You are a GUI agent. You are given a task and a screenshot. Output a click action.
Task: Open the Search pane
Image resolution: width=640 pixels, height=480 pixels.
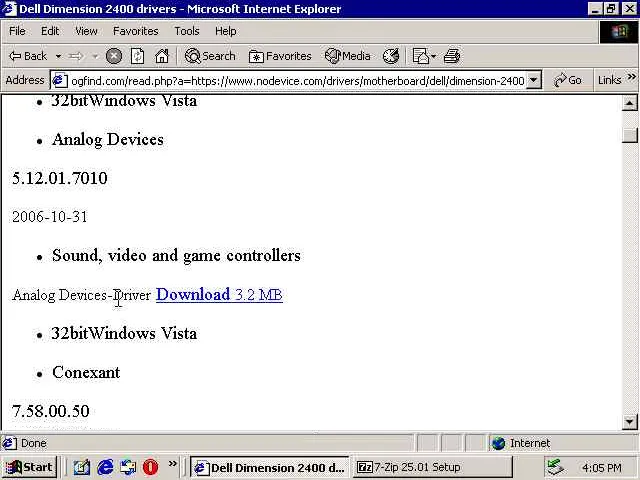click(210, 56)
